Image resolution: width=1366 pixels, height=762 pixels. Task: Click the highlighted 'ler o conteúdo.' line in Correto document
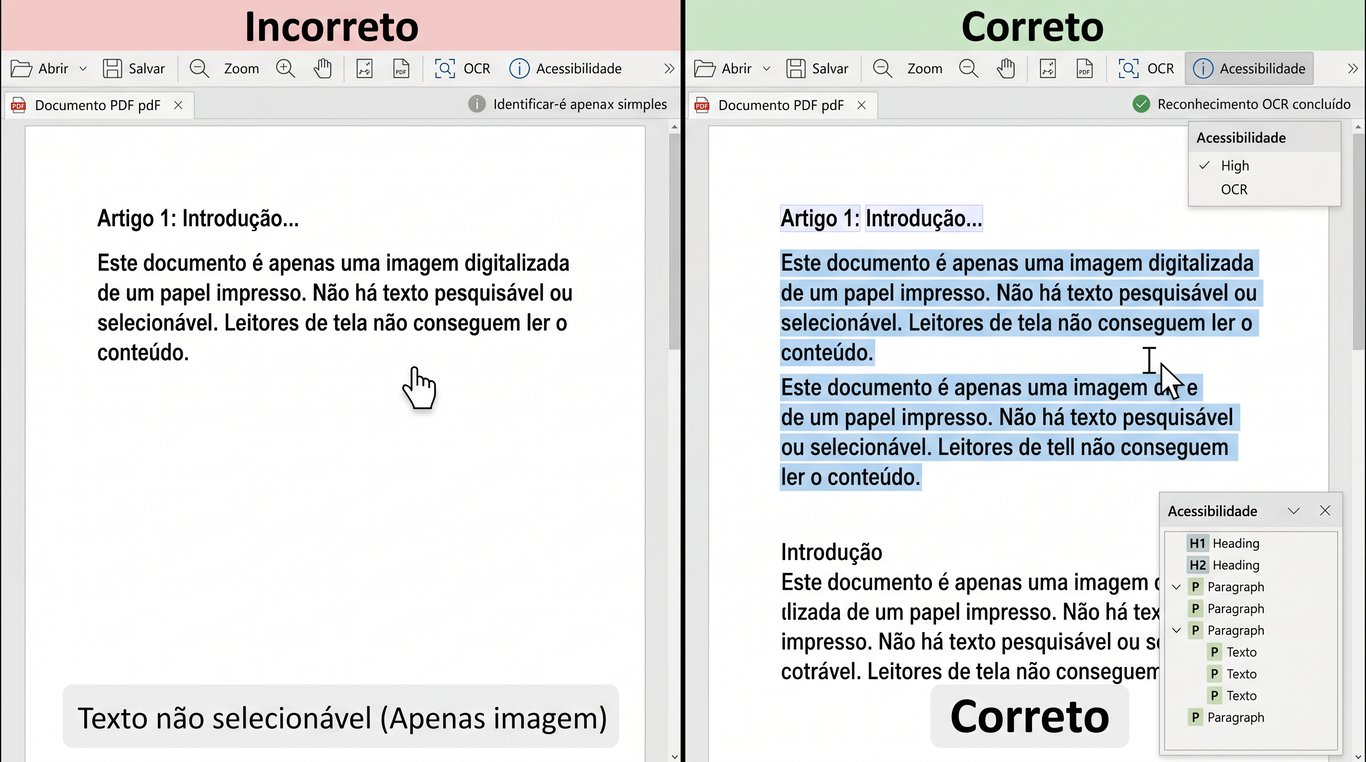(850, 478)
